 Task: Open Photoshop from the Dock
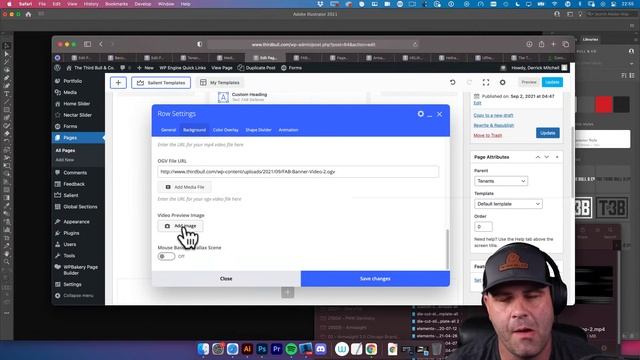click(x=262, y=349)
